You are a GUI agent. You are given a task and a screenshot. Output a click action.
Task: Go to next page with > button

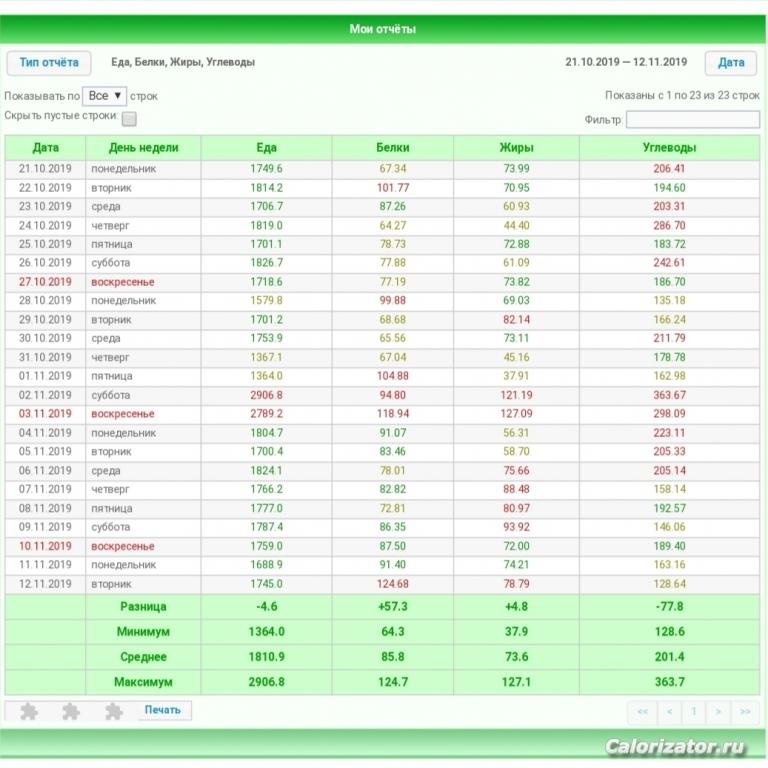click(718, 712)
